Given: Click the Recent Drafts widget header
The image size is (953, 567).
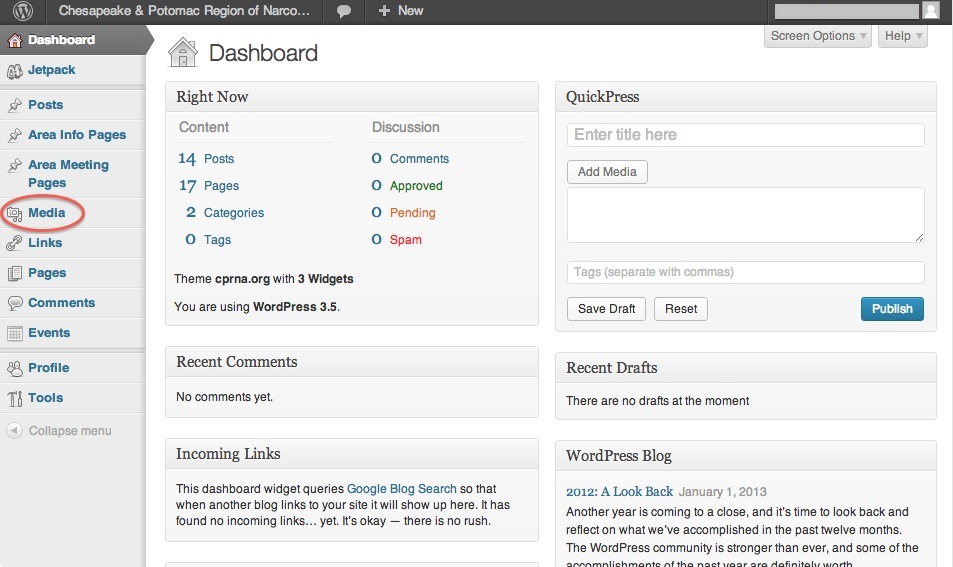Looking at the screenshot, I should [x=746, y=368].
